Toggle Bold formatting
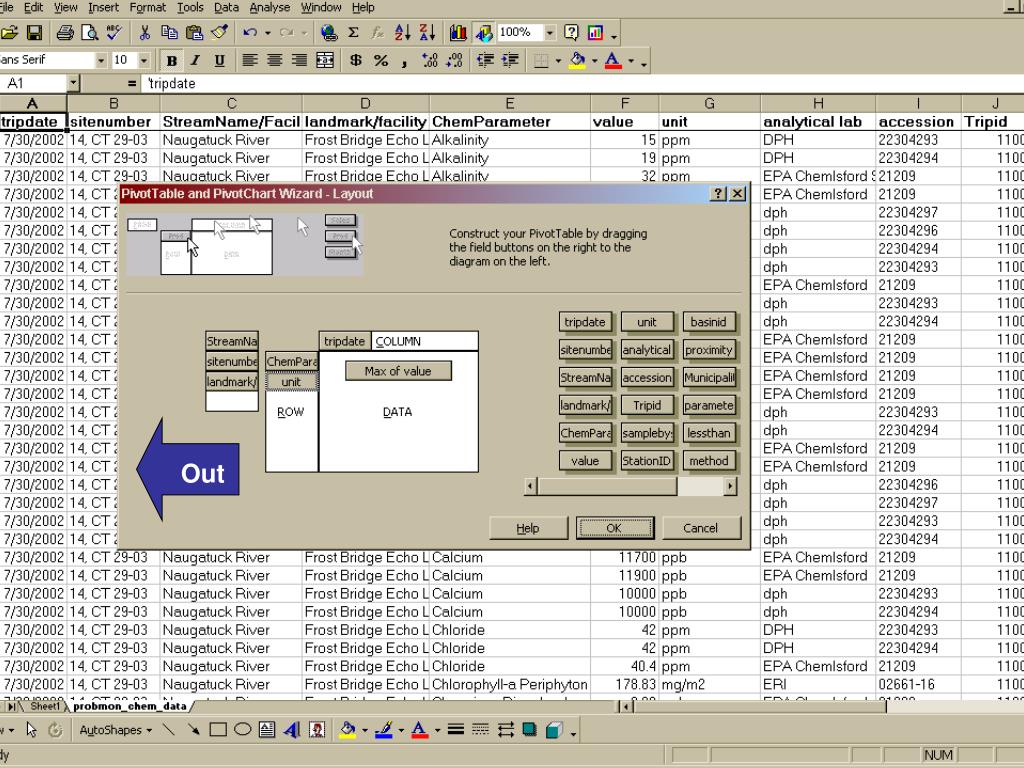The width and height of the screenshot is (1024, 768). [x=172, y=61]
